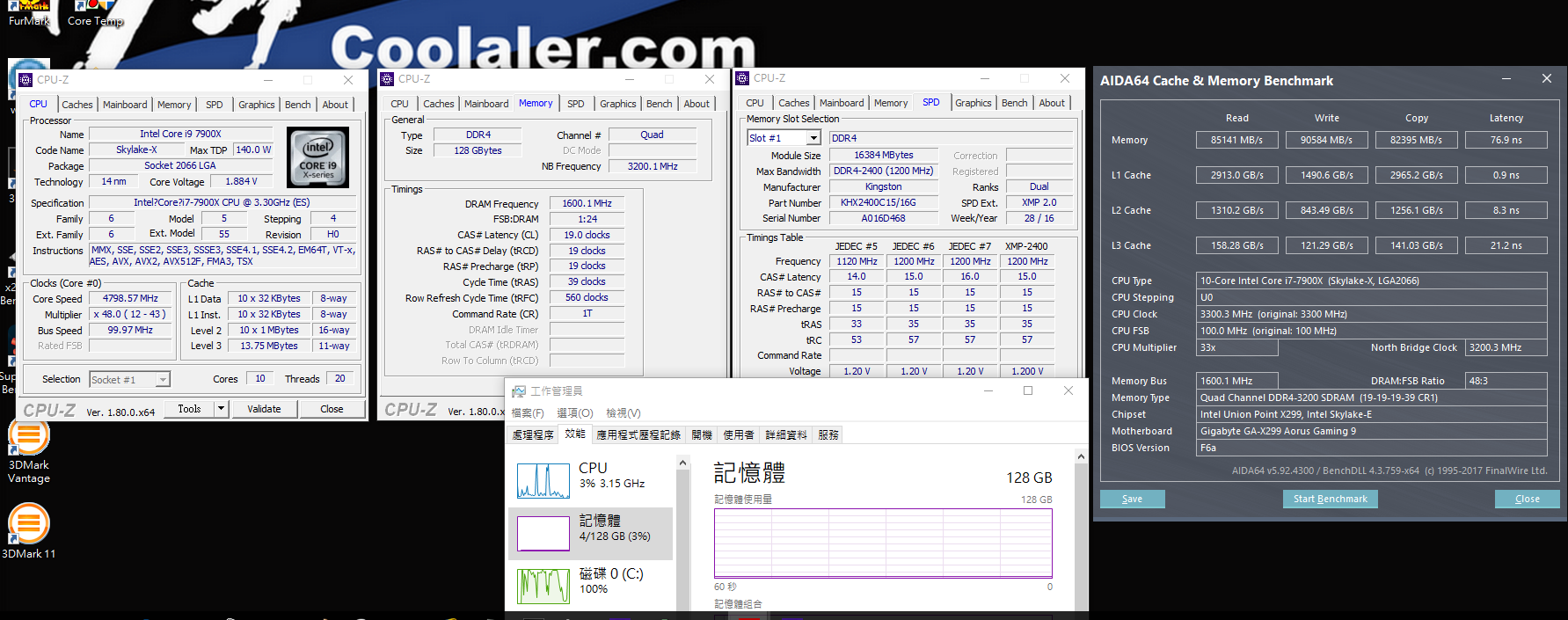
Task: Select Graphics tab in right CPU-Z SPD window
Action: click(974, 103)
